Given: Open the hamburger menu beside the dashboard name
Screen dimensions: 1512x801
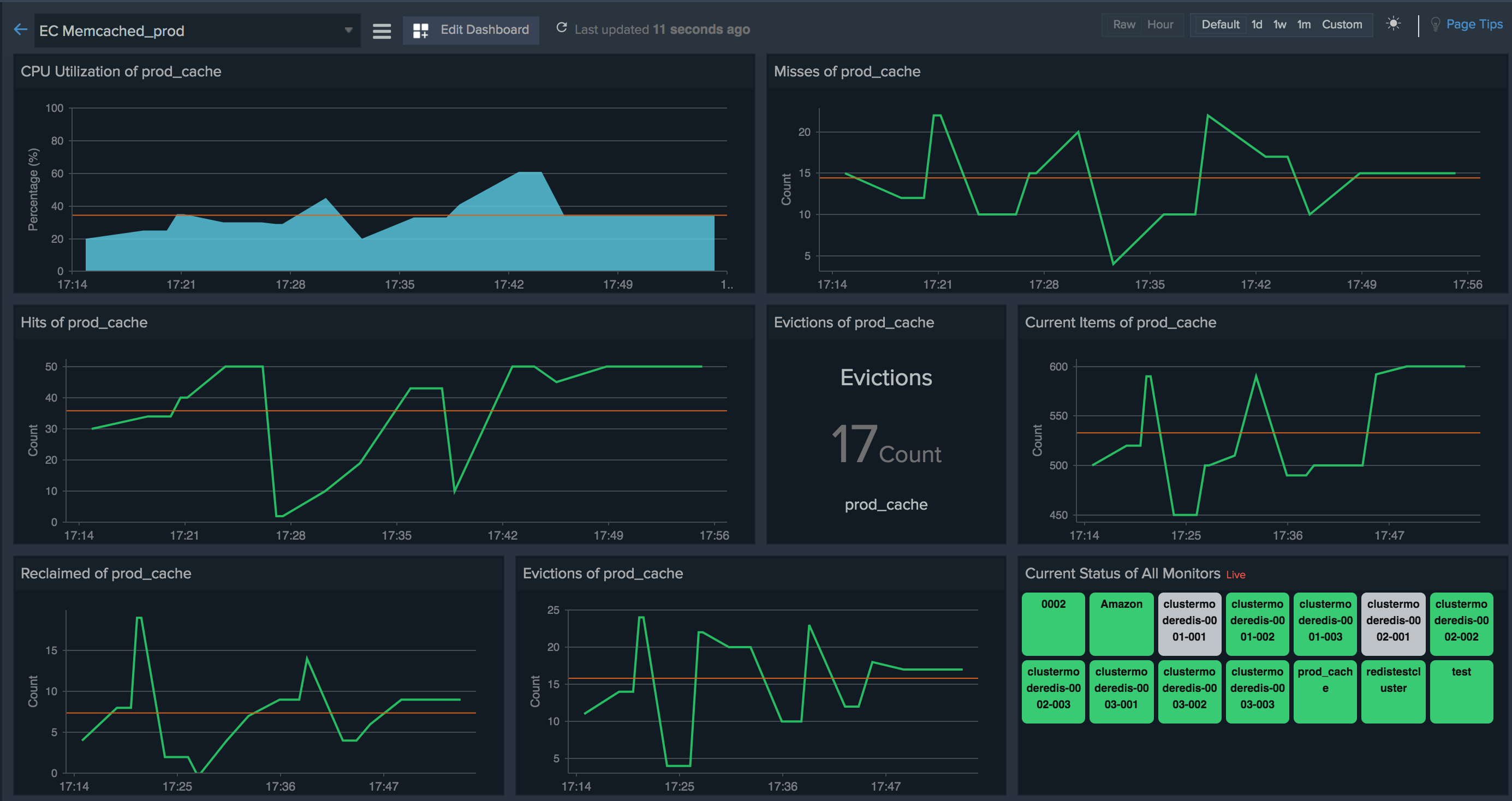Looking at the screenshot, I should pos(382,31).
